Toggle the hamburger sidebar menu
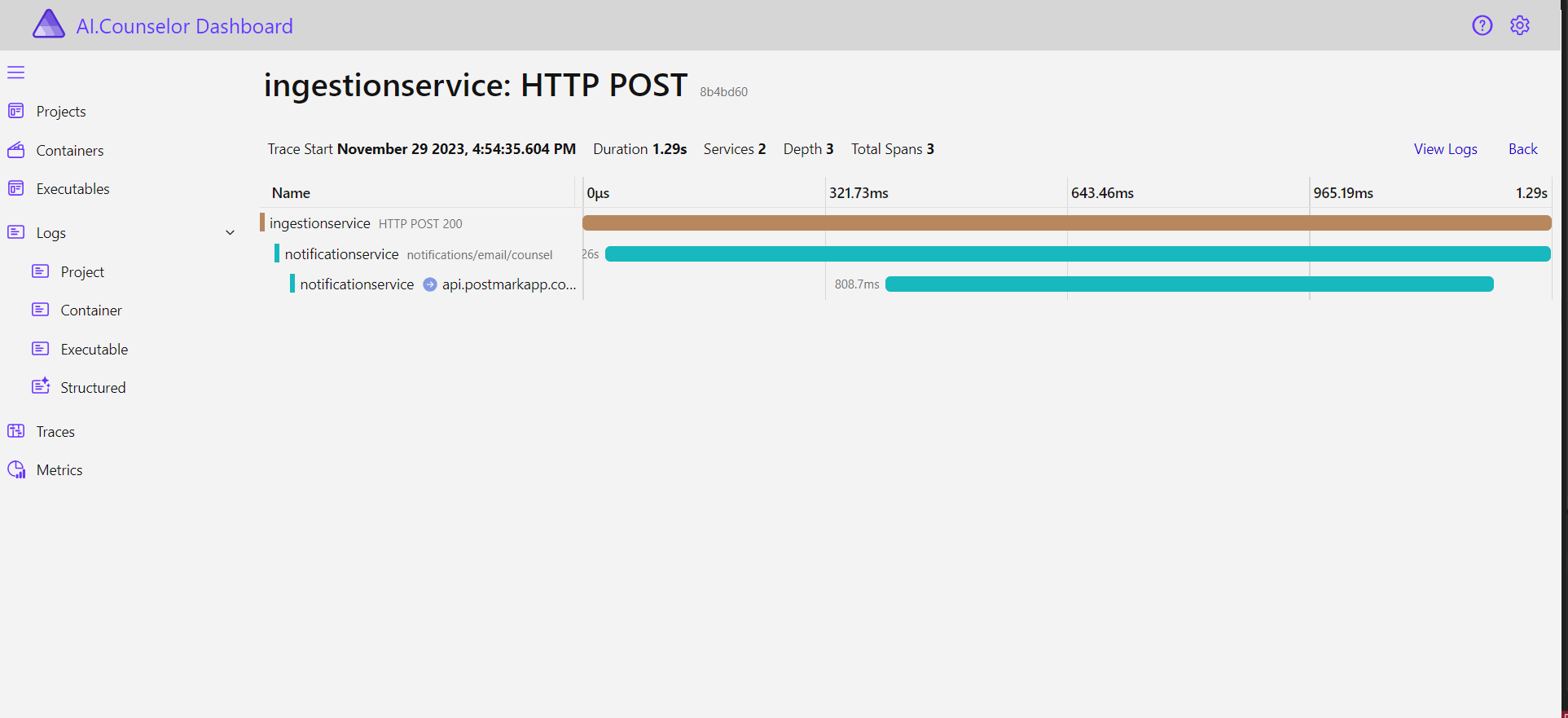1568x718 pixels. [16, 73]
